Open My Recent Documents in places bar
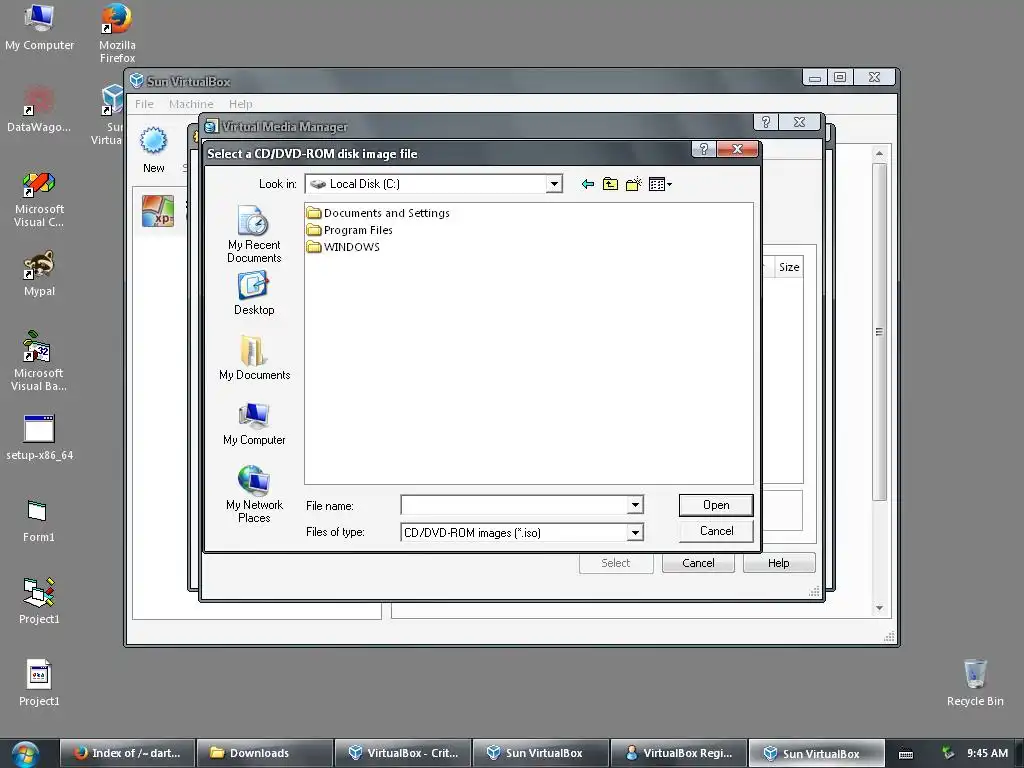Screen dimensions: 1024x768 click(x=254, y=234)
